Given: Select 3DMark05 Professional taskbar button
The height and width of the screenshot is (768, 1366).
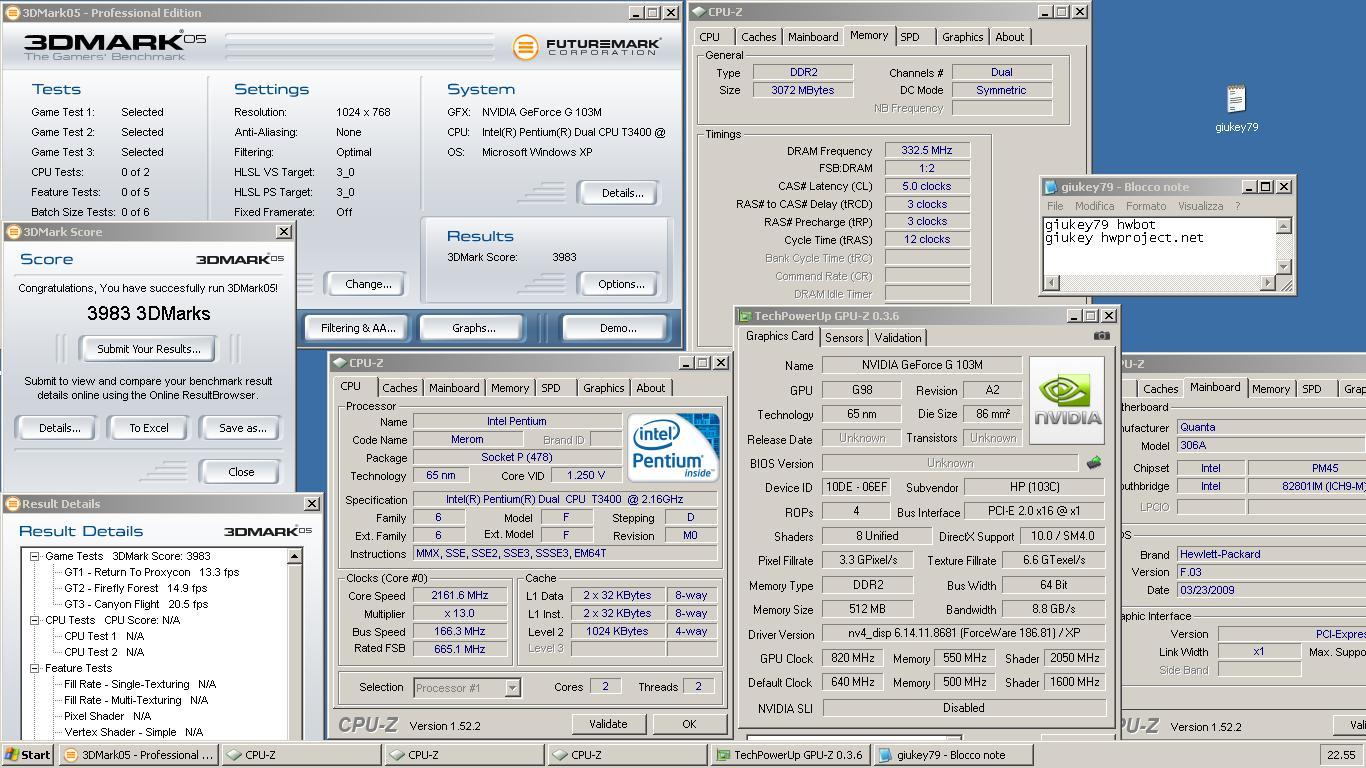Looking at the screenshot, I should [138, 755].
